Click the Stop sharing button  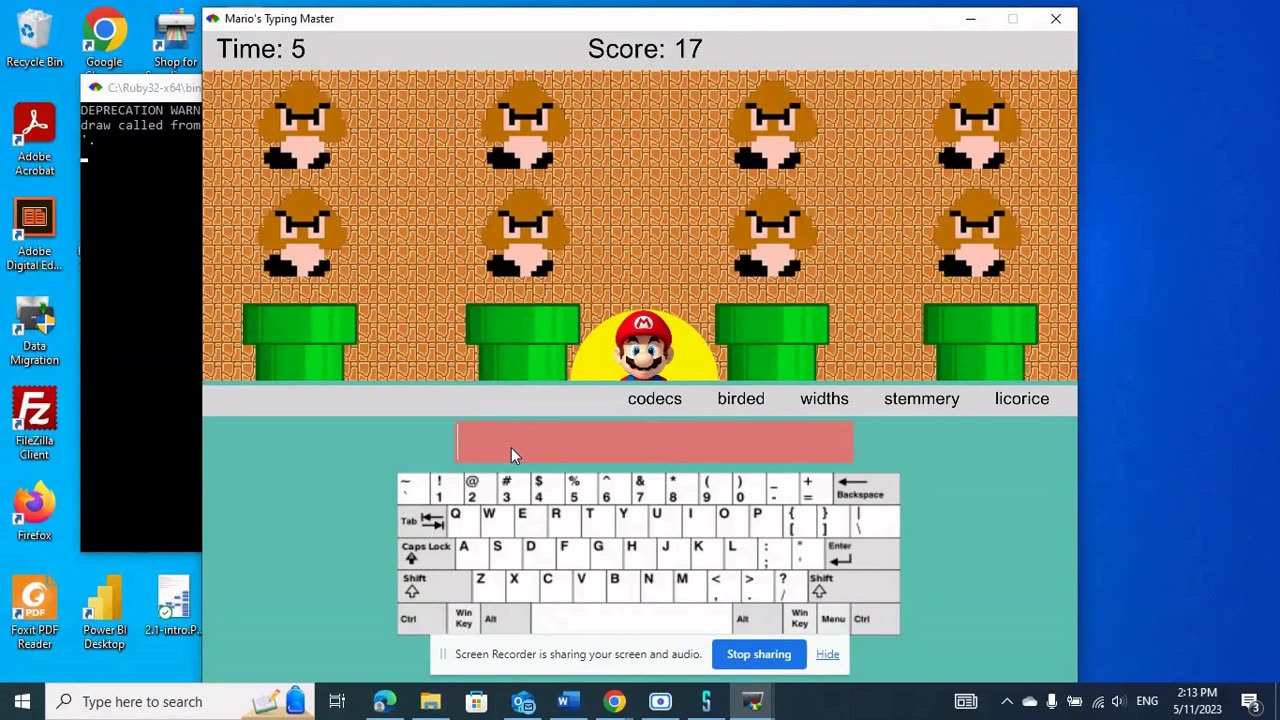[759, 654]
